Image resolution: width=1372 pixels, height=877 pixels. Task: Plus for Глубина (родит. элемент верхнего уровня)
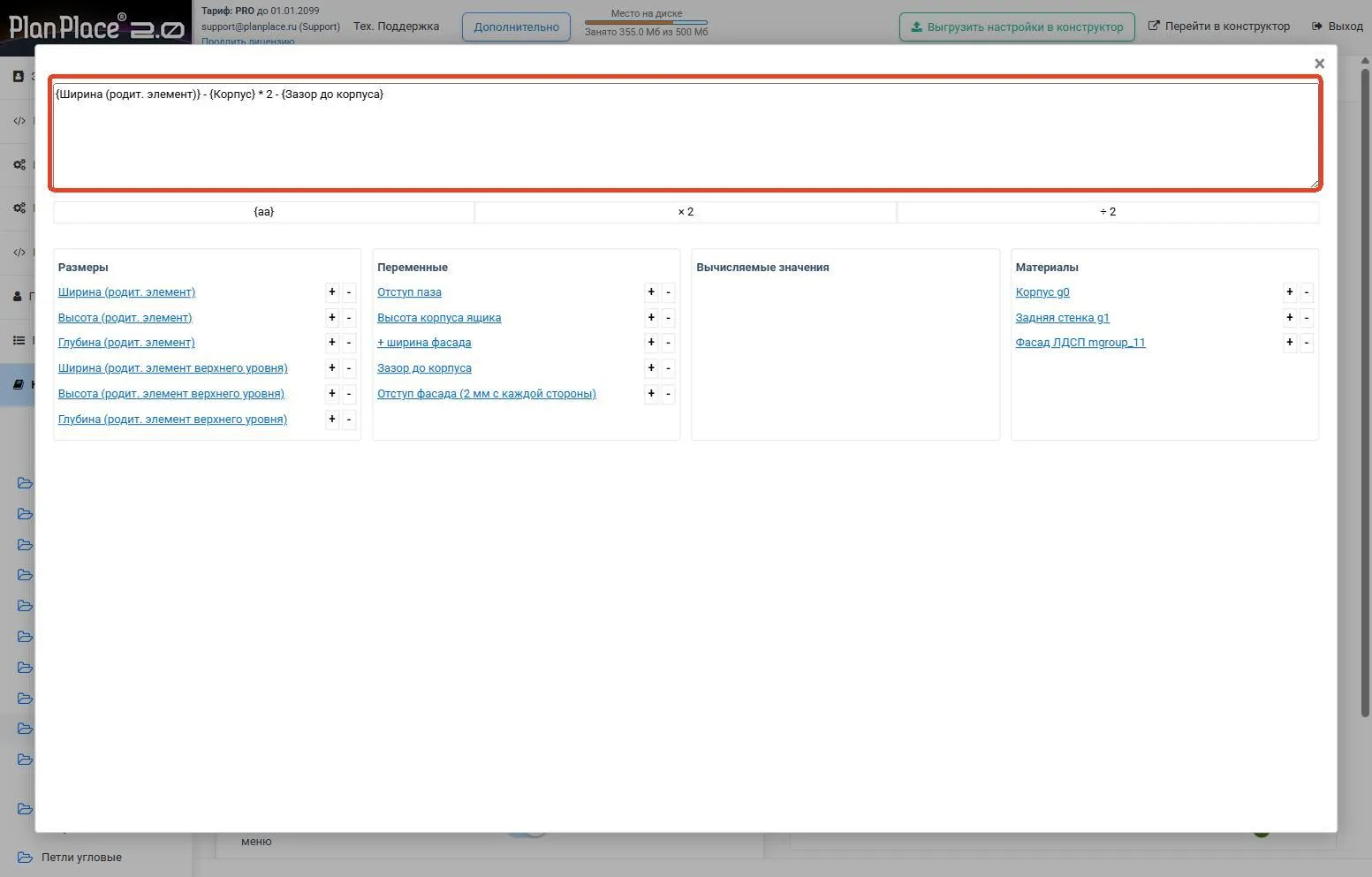click(x=332, y=420)
